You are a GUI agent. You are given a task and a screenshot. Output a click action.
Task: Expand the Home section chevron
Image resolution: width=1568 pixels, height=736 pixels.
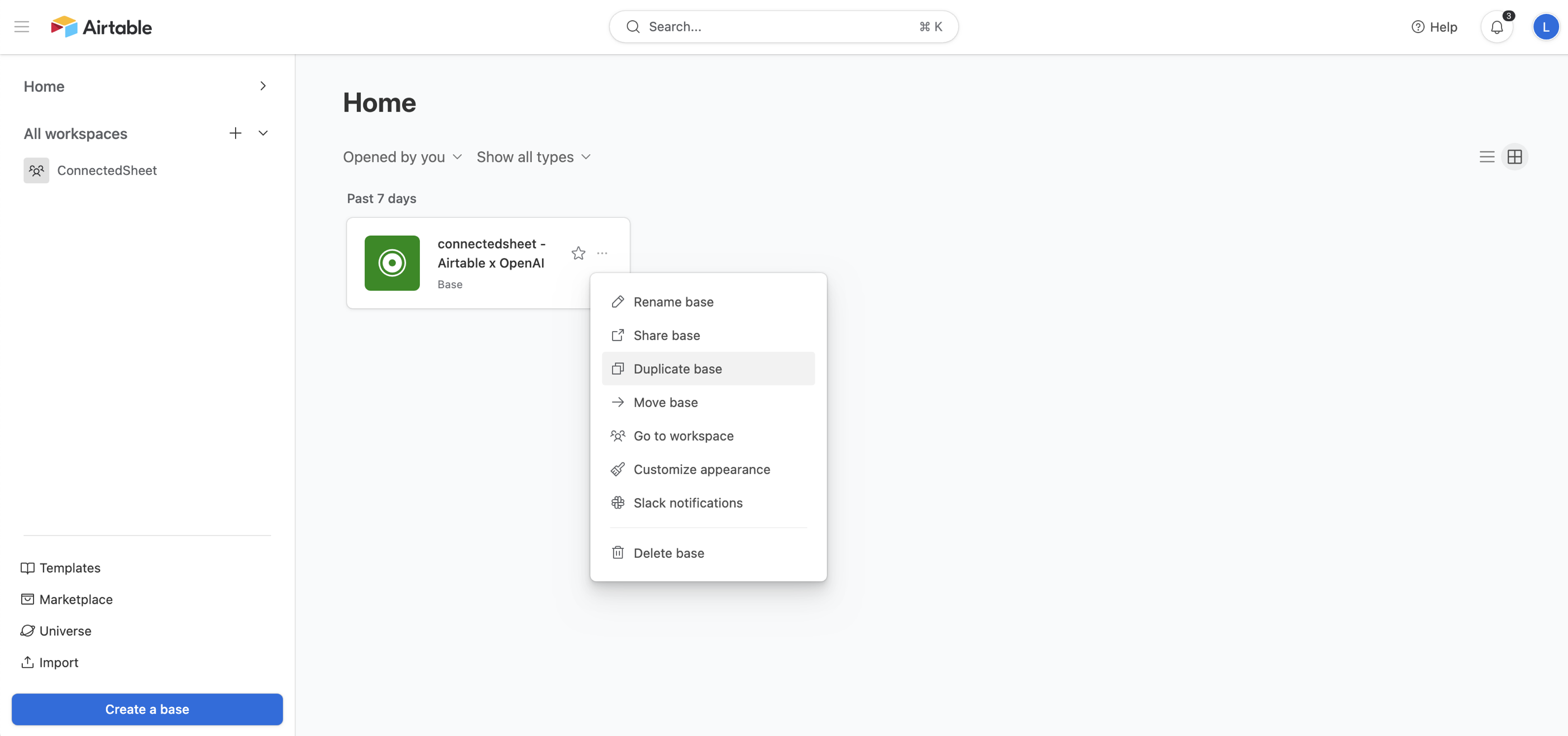[x=263, y=86]
